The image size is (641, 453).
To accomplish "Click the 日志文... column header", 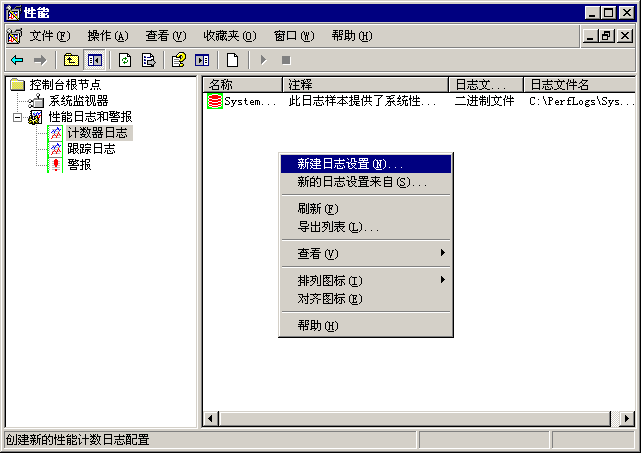I will point(486,85).
